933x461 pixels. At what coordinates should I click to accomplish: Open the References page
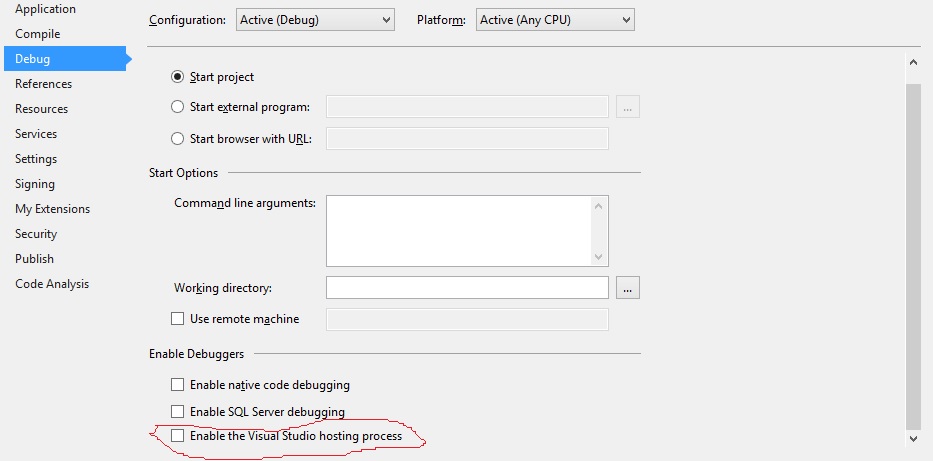click(43, 84)
